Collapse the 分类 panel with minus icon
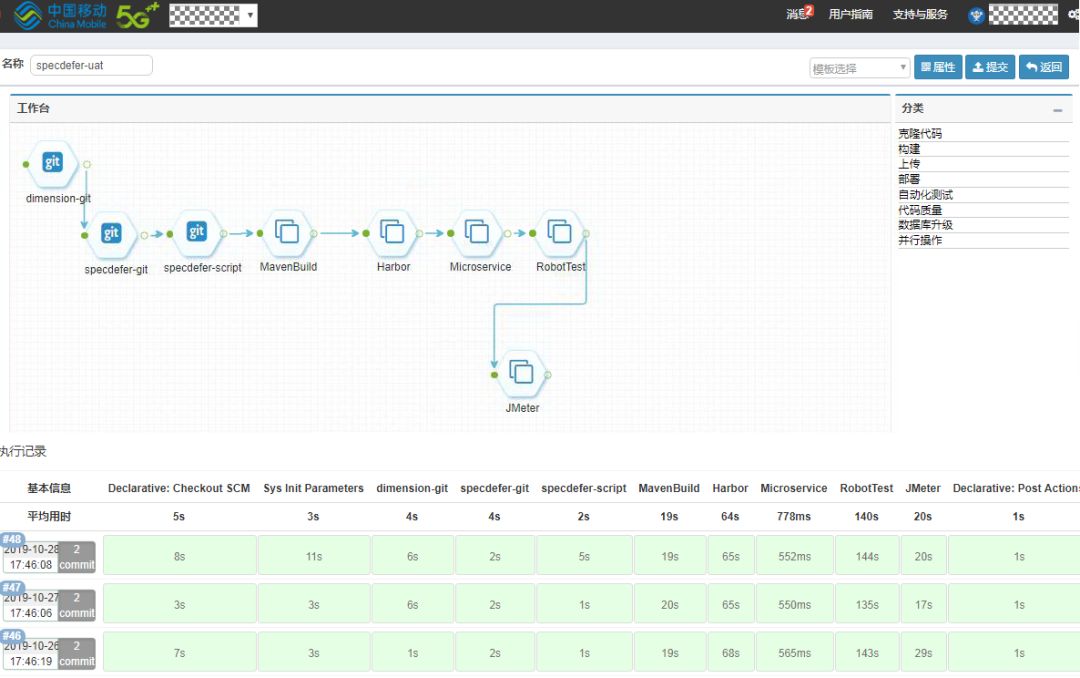The image size is (1080, 678). click(1057, 110)
